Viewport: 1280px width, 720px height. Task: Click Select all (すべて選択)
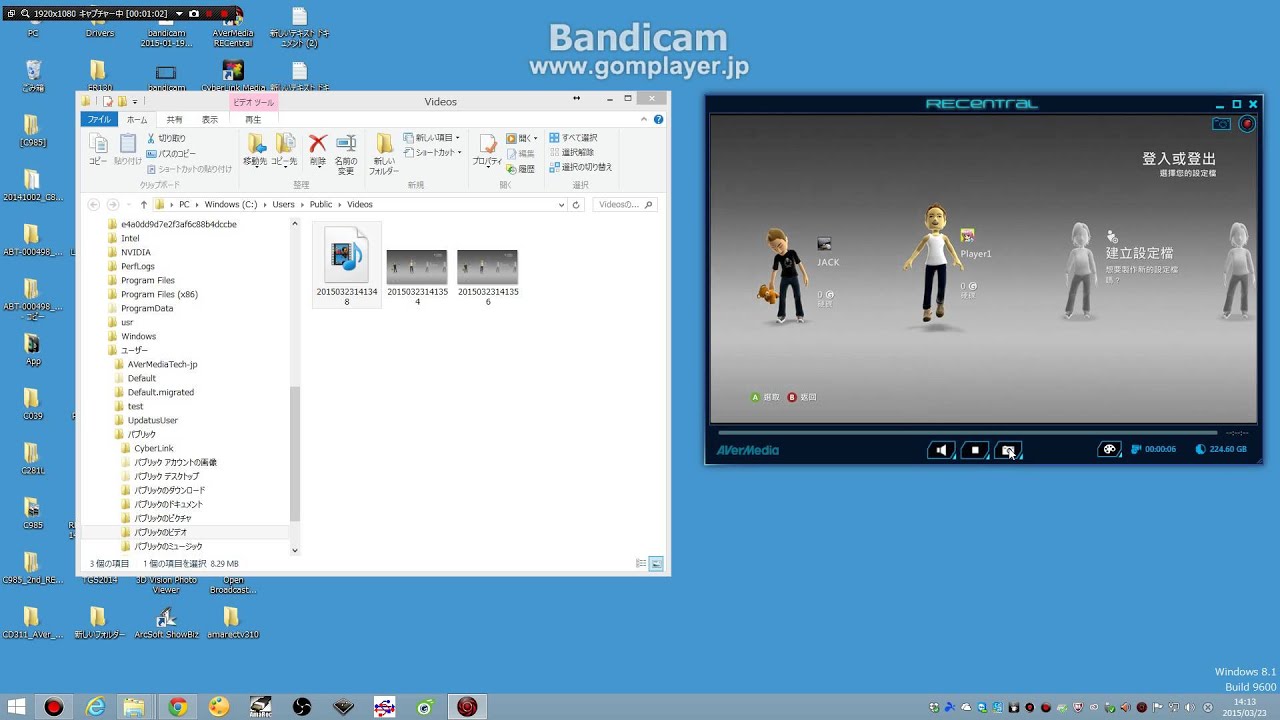(573, 138)
